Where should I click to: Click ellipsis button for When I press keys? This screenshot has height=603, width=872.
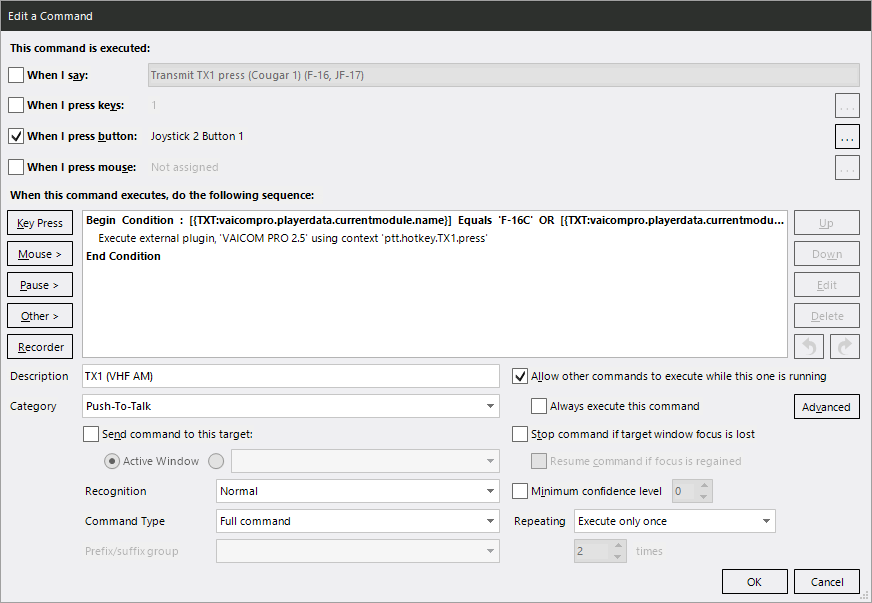[x=847, y=106]
